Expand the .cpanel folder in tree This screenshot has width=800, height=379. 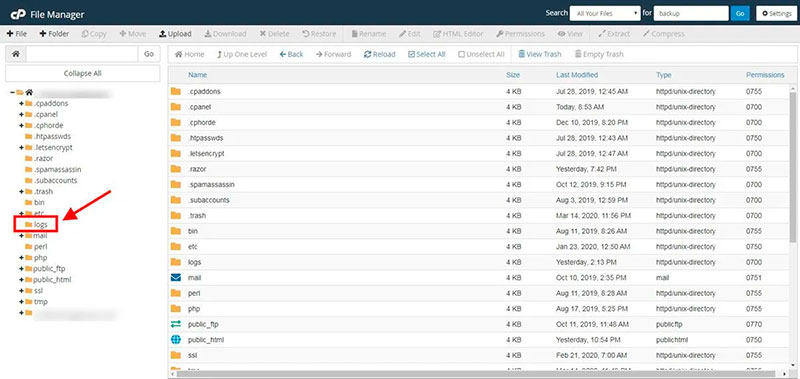click(x=21, y=114)
